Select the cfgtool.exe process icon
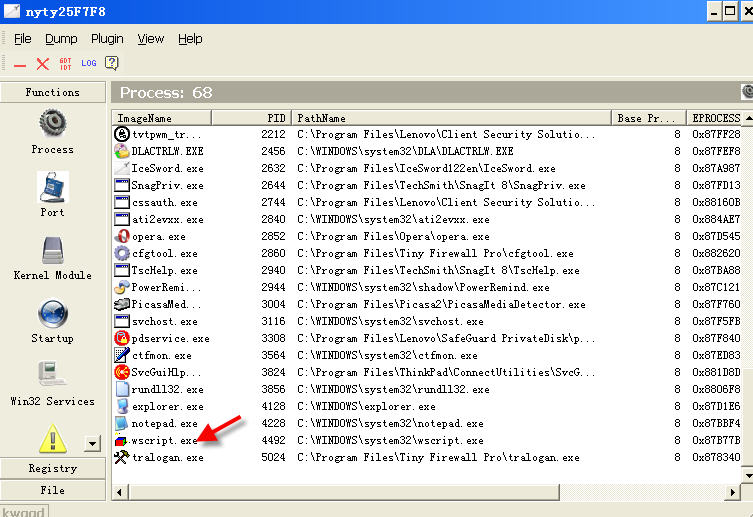 [122, 253]
